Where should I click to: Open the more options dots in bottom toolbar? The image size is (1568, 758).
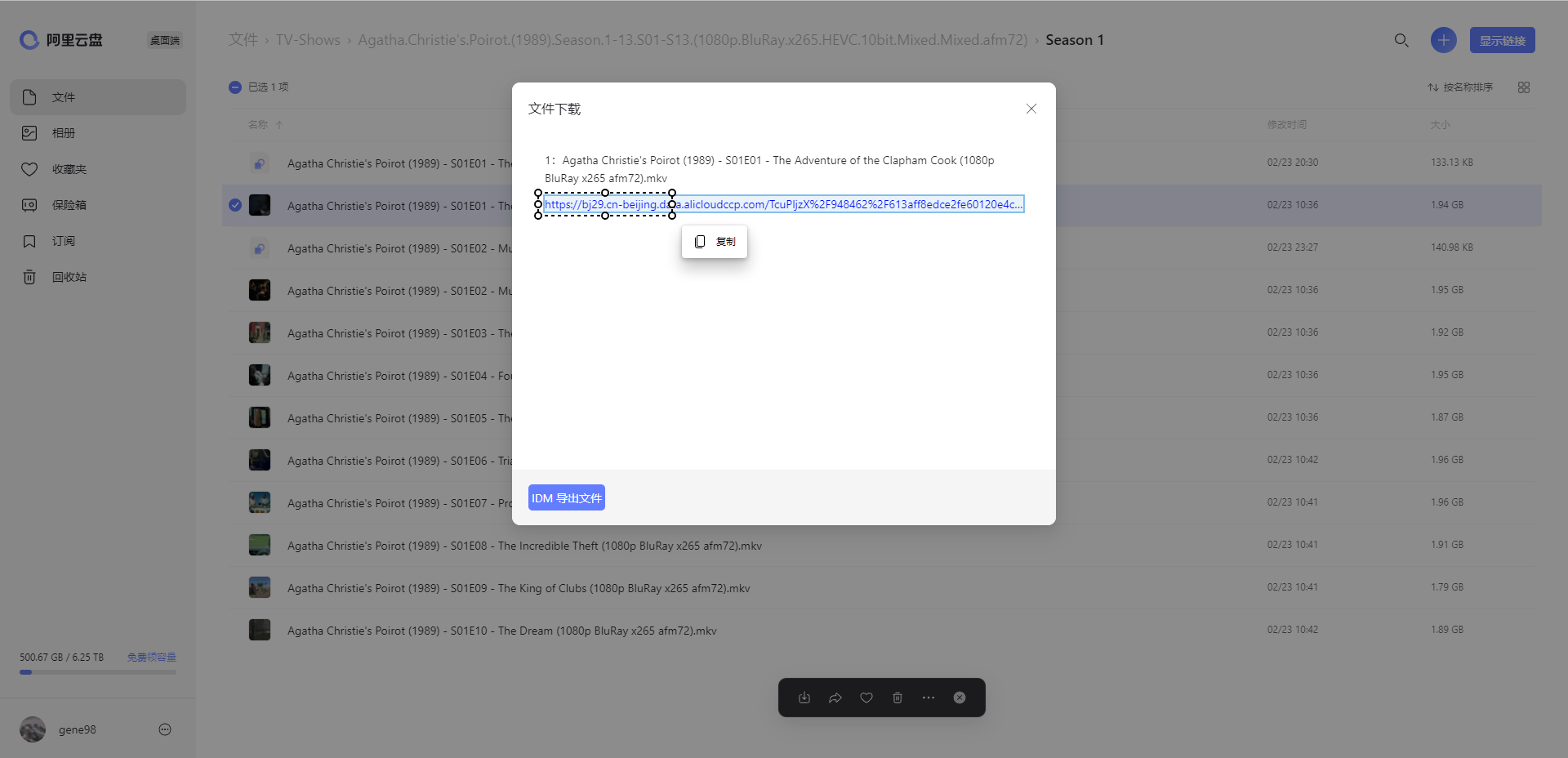929,698
